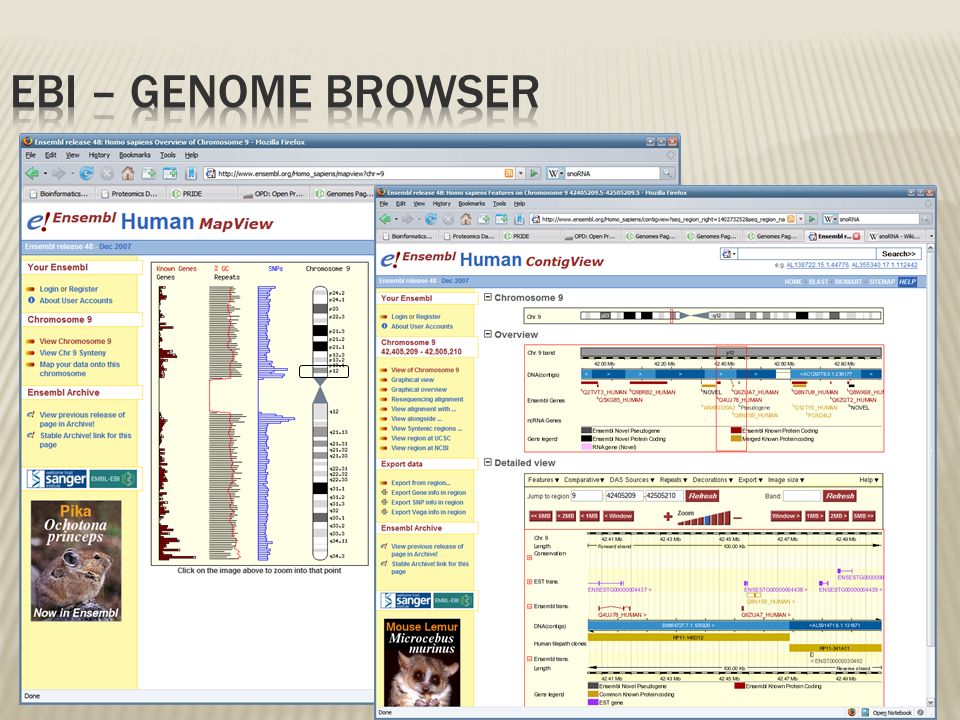Click Home icon in ContigView Firefox toolbar
The image size is (960, 720).
pos(466,219)
